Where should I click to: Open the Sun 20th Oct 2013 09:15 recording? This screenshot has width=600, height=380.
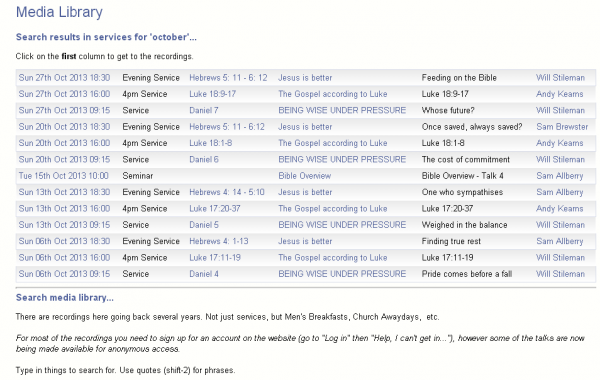(64, 160)
